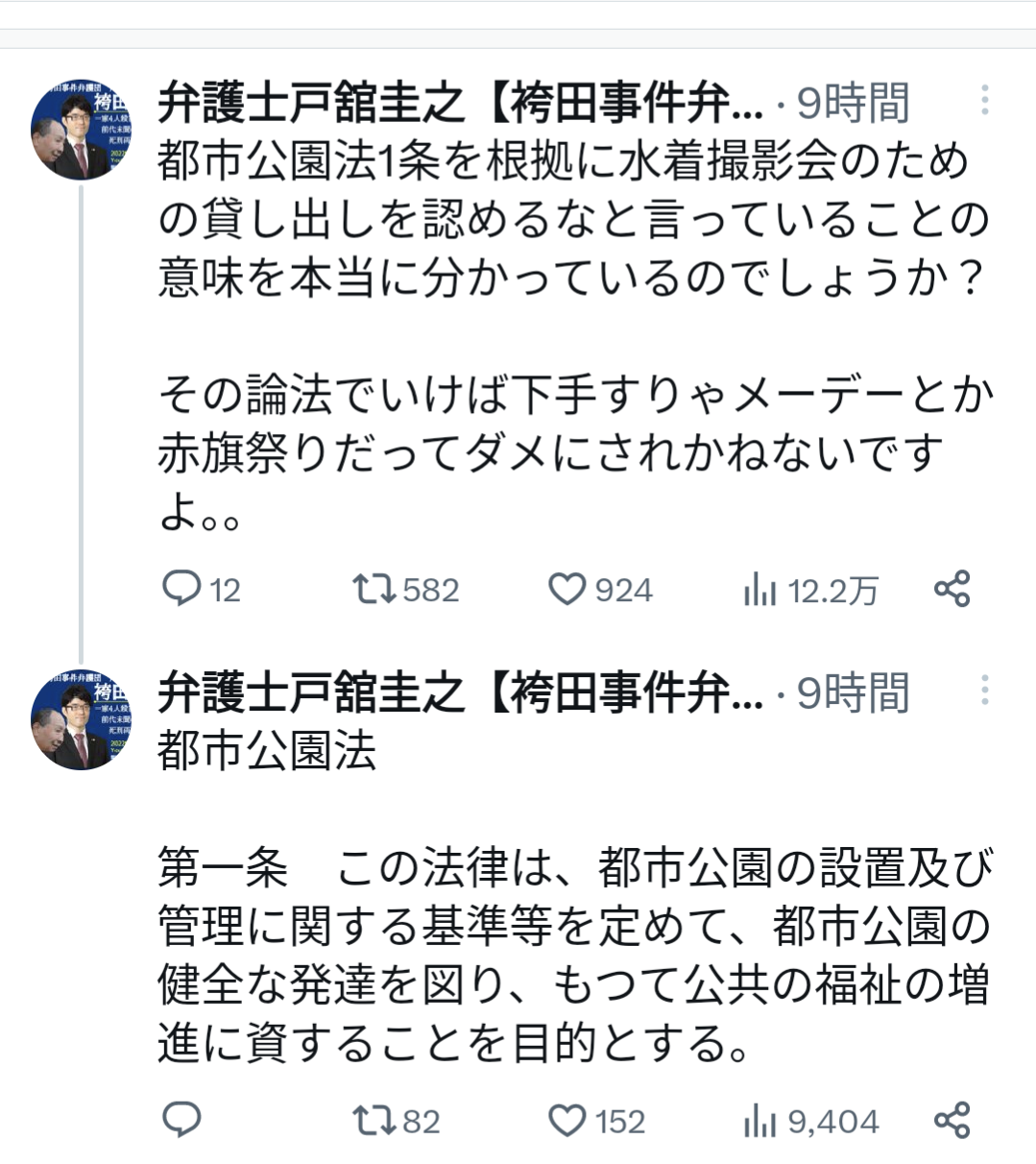View analytics of tweet with 9,404 views
1036x1164 pixels.
tap(759, 1122)
